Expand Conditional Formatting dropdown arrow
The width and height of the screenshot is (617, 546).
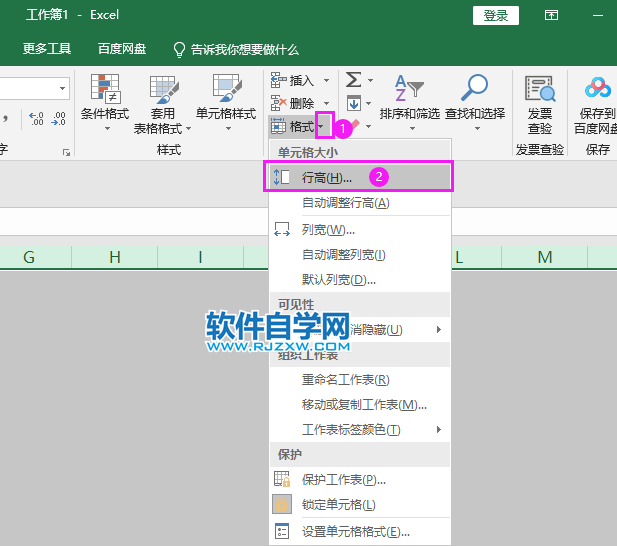click(107, 129)
